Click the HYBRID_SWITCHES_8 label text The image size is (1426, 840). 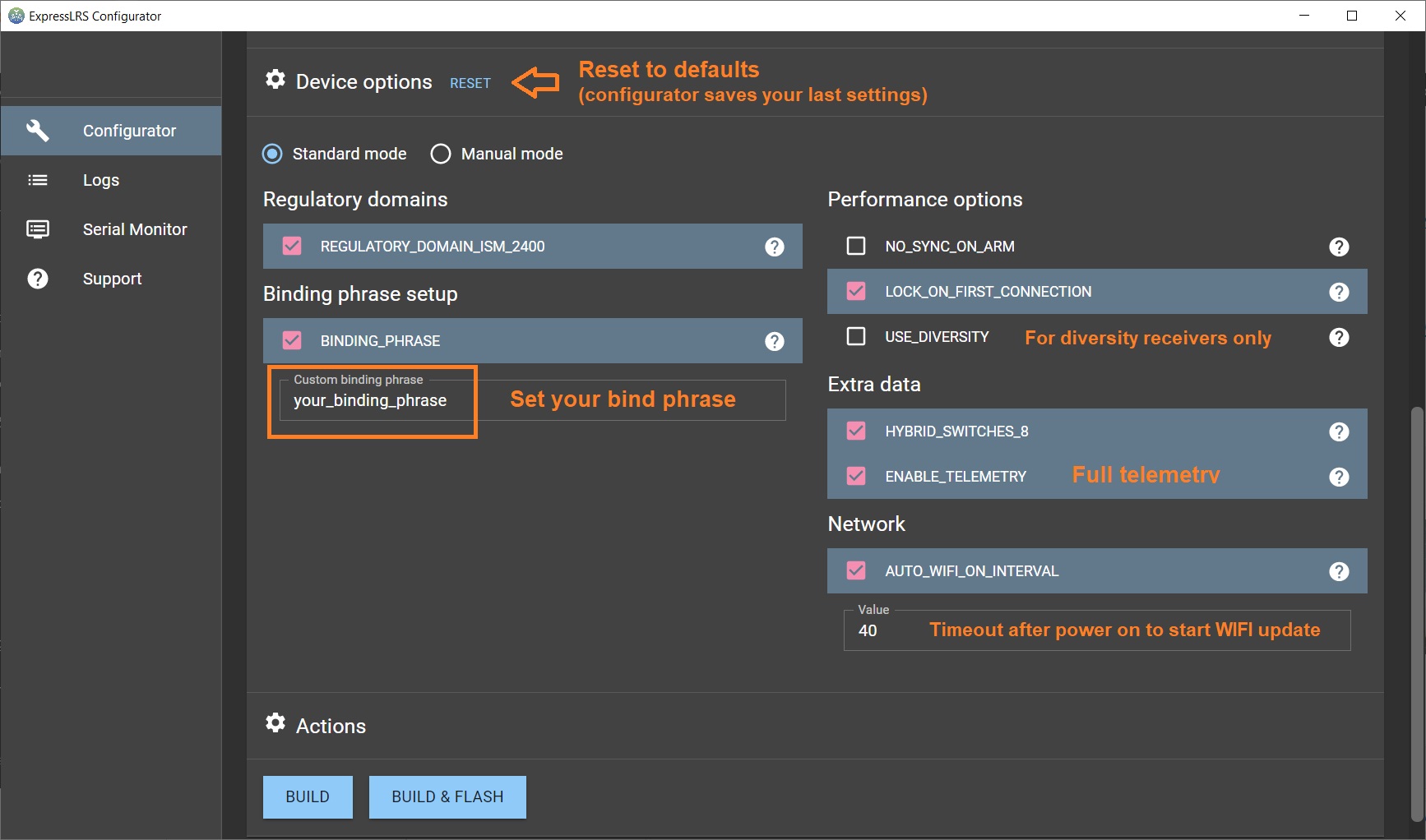coord(956,432)
